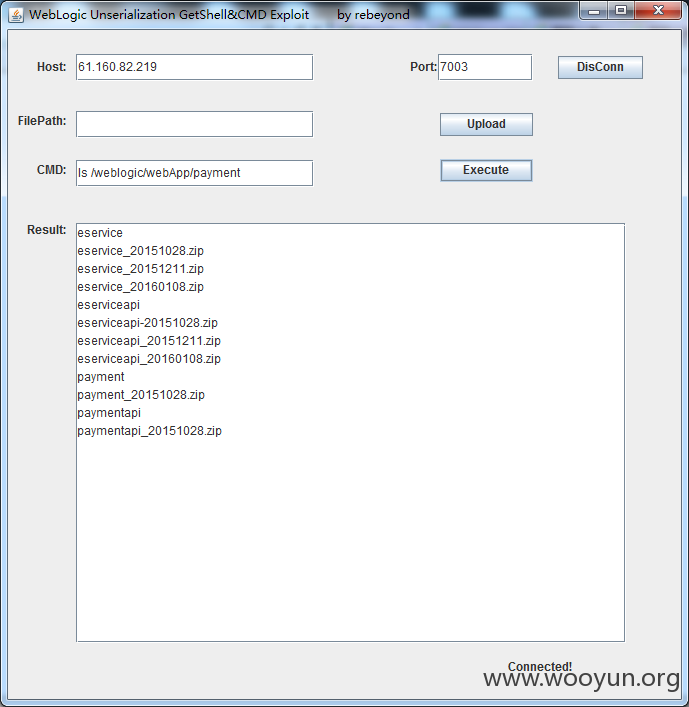
Task: Focus the CMD input field
Action: pyautogui.click(x=194, y=173)
